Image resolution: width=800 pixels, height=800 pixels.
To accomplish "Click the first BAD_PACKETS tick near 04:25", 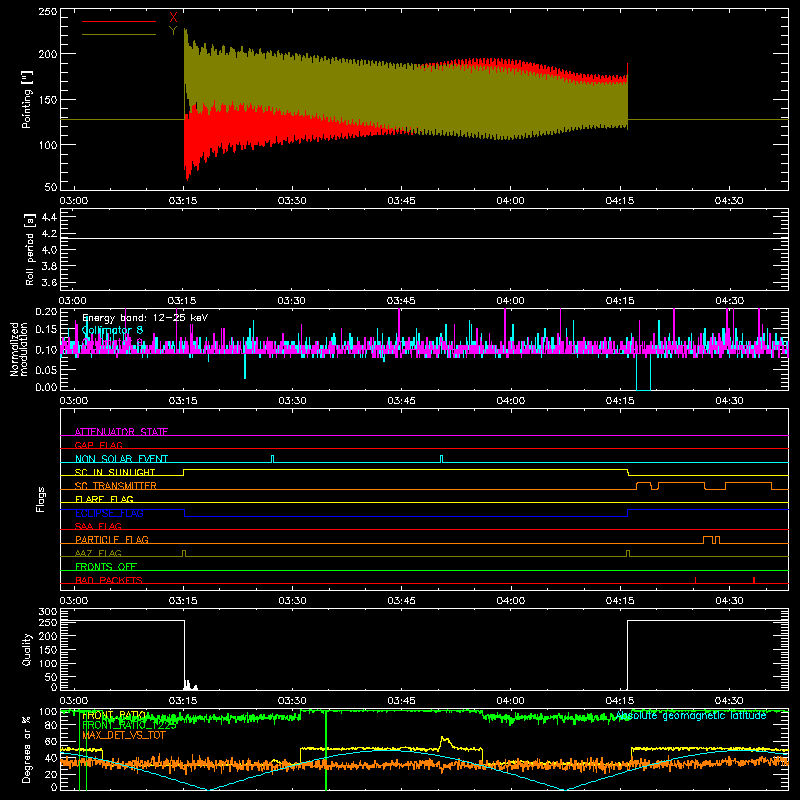I will 695,580.
